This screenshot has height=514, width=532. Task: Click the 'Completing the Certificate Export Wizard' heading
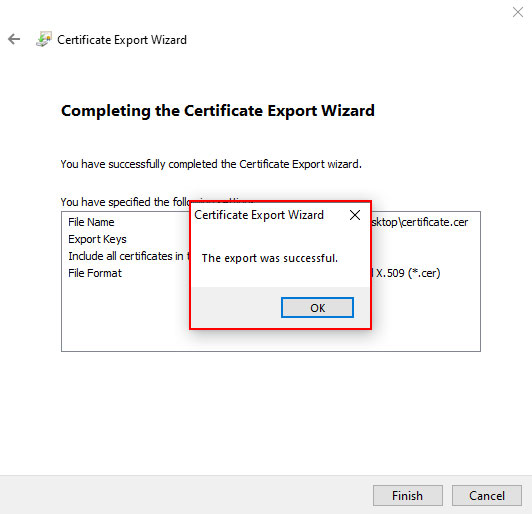coord(218,111)
